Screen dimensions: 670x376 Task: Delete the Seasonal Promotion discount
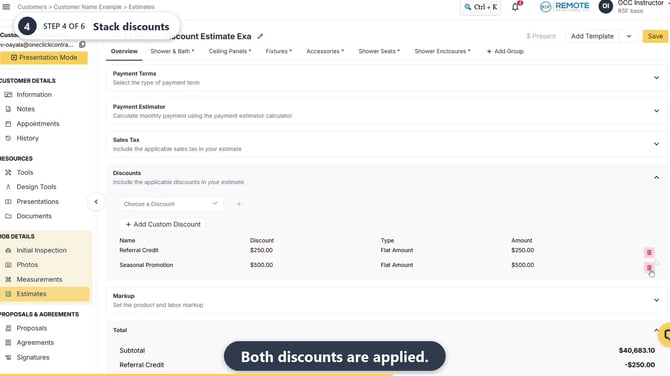pyautogui.click(x=649, y=267)
